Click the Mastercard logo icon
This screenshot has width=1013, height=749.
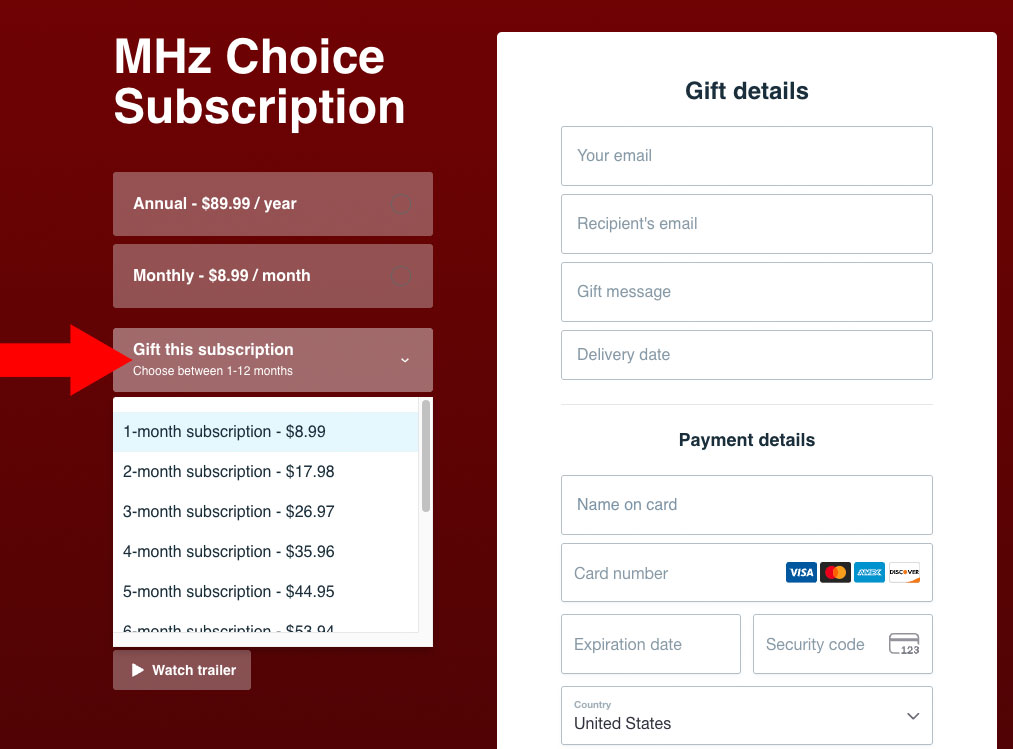tap(835, 573)
